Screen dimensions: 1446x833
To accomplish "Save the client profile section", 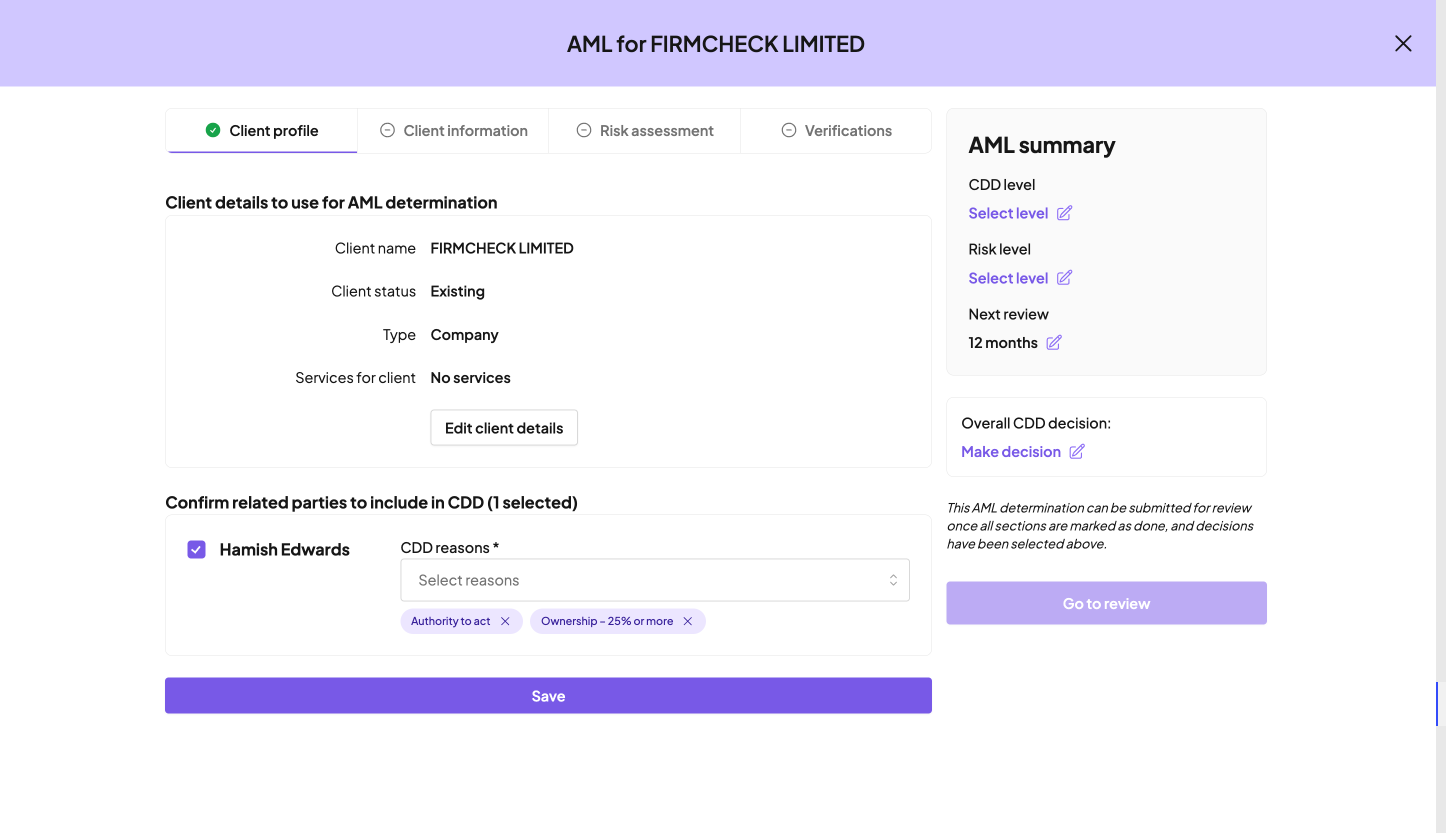I will click(548, 696).
